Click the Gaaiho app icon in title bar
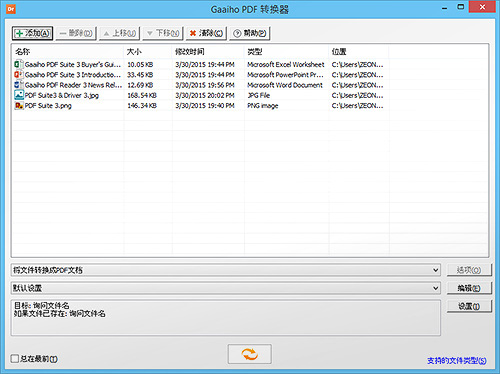The image size is (500, 374). pos(11,9)
